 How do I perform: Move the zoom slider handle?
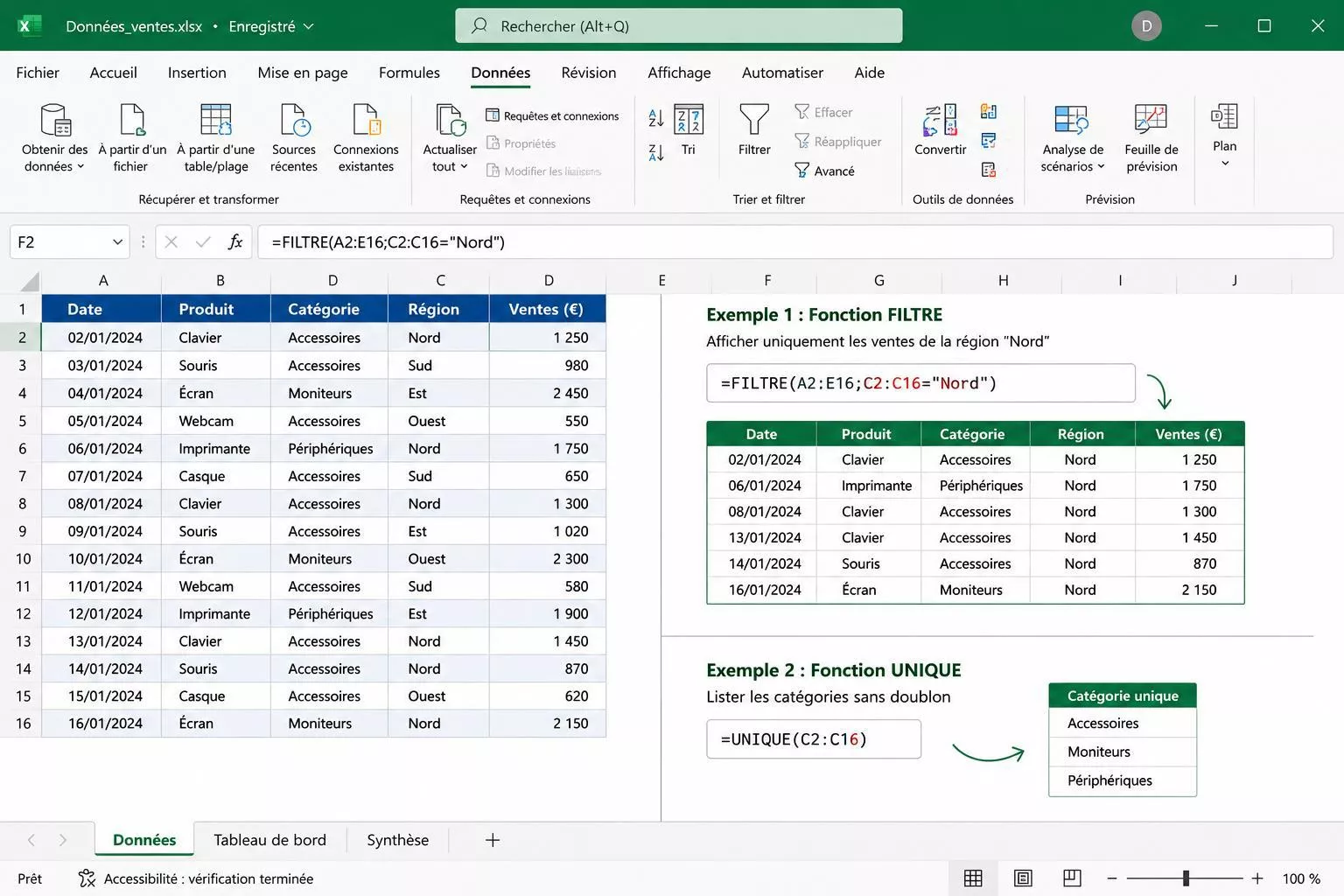tap(1186, 878)
